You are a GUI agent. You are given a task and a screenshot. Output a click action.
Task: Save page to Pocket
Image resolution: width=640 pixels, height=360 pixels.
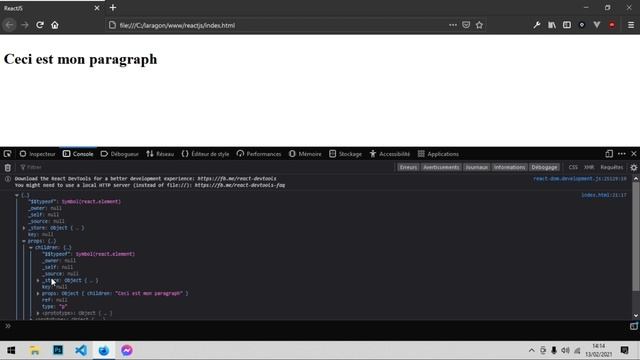click(466, 25)
